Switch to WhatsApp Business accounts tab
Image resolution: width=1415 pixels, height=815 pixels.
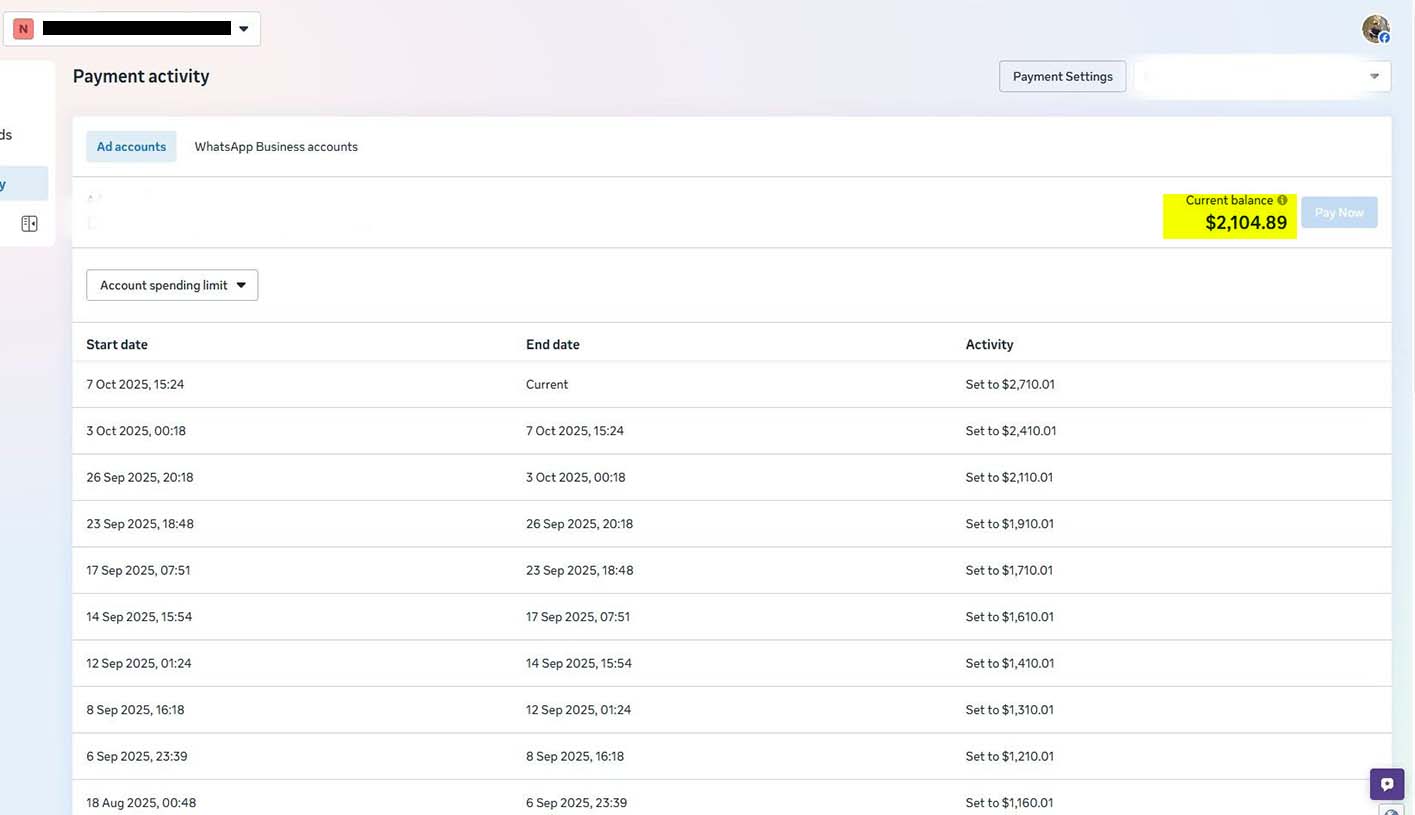pyautogui.click(x=276, y=146)
